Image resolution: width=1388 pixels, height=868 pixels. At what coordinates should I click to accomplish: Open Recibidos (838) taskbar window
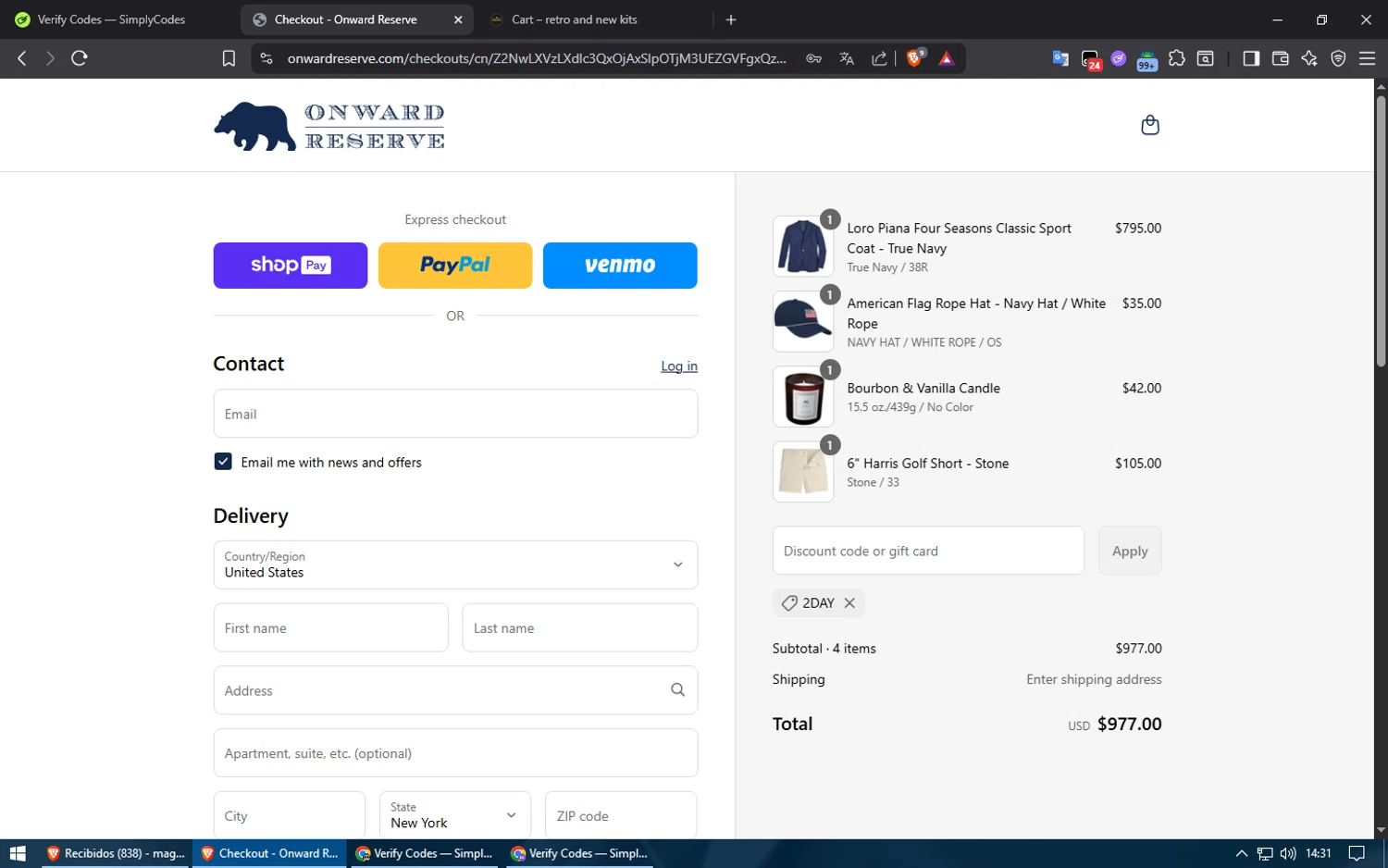tap(115, 853)
